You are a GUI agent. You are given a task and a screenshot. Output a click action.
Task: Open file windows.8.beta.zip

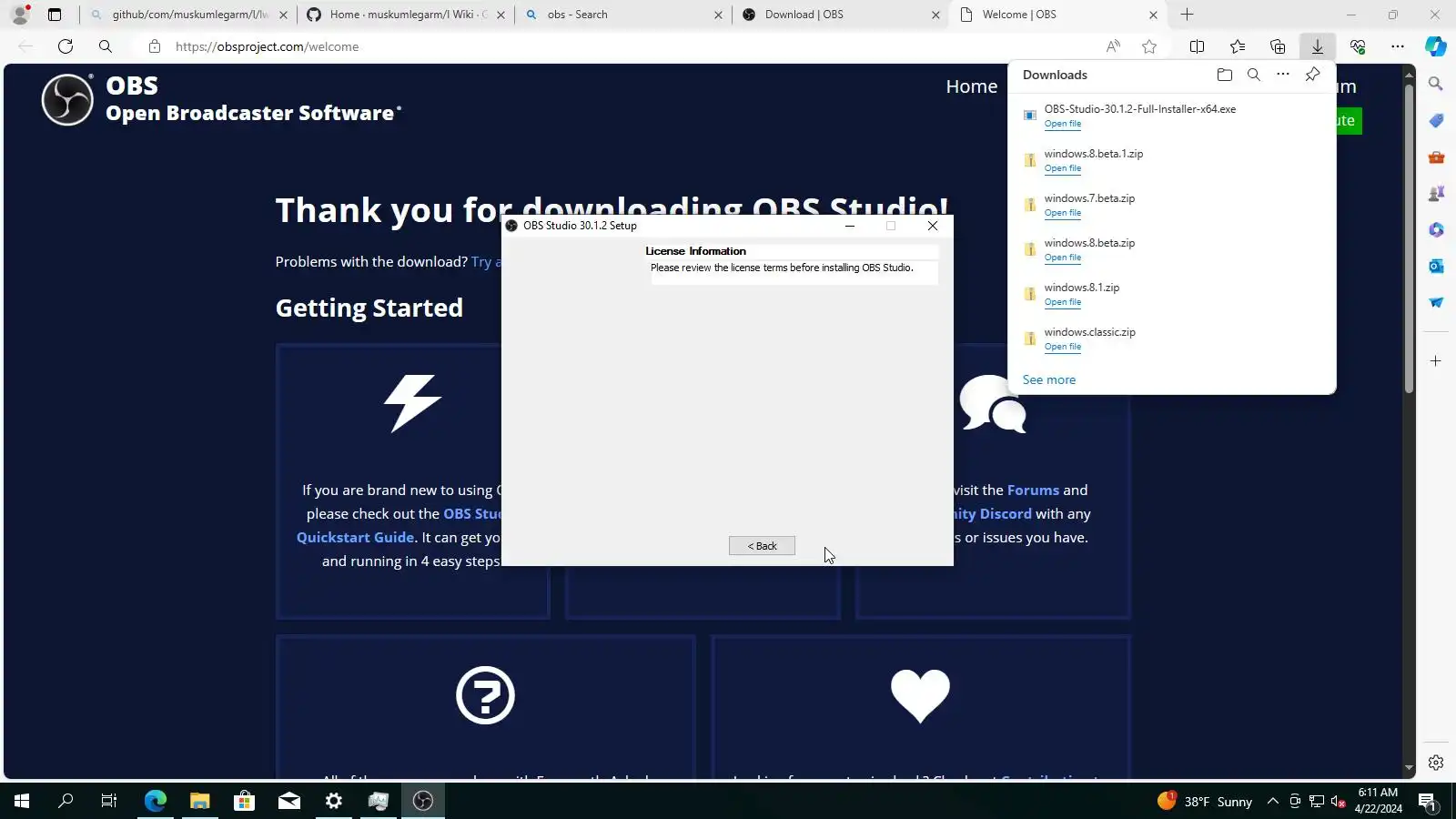1063,258
